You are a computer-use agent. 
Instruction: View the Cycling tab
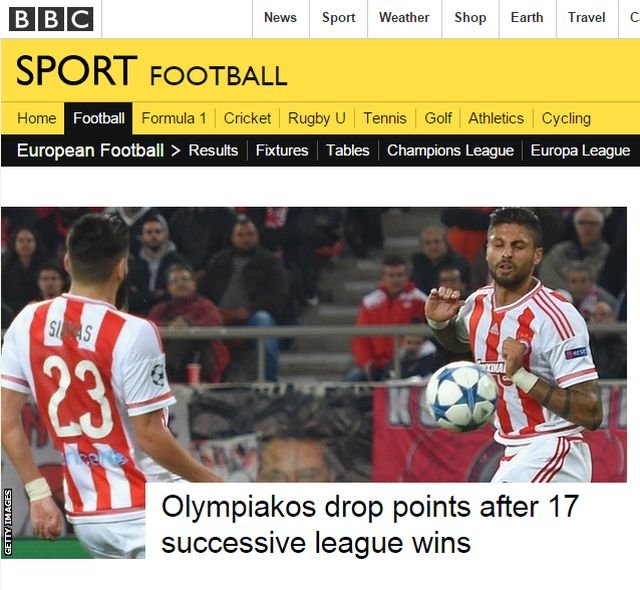[x=566, y=118]
